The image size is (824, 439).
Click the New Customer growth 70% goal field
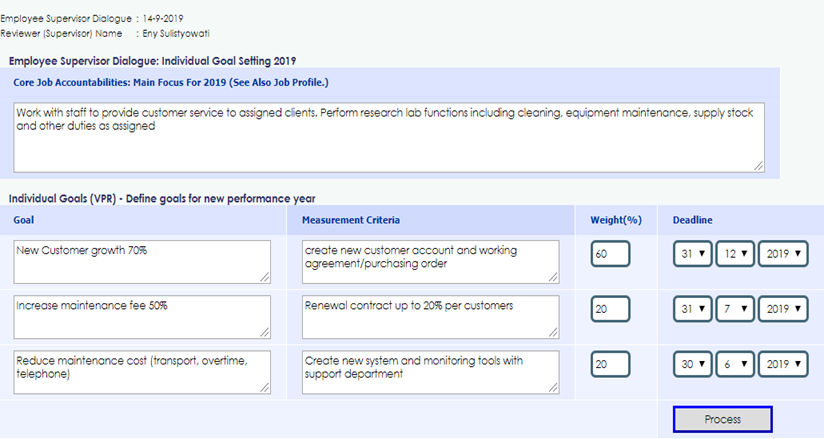(142, 262)
